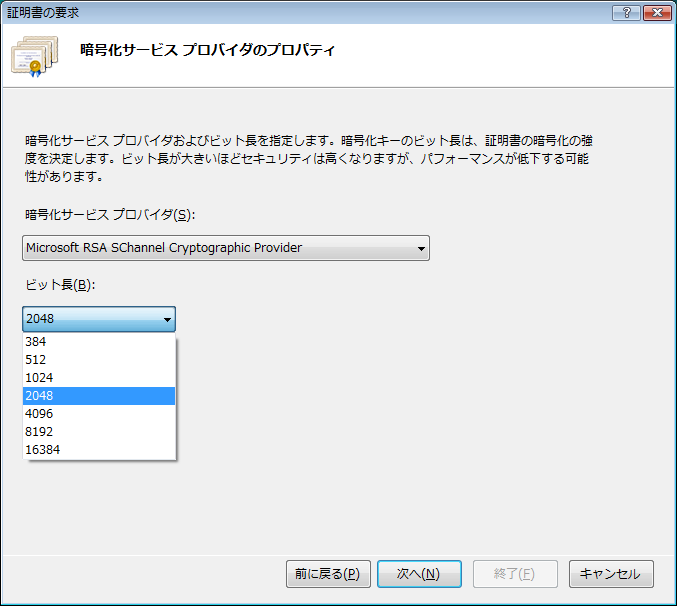Click the 証明書の要求 title bar

[x=300, y=12]
